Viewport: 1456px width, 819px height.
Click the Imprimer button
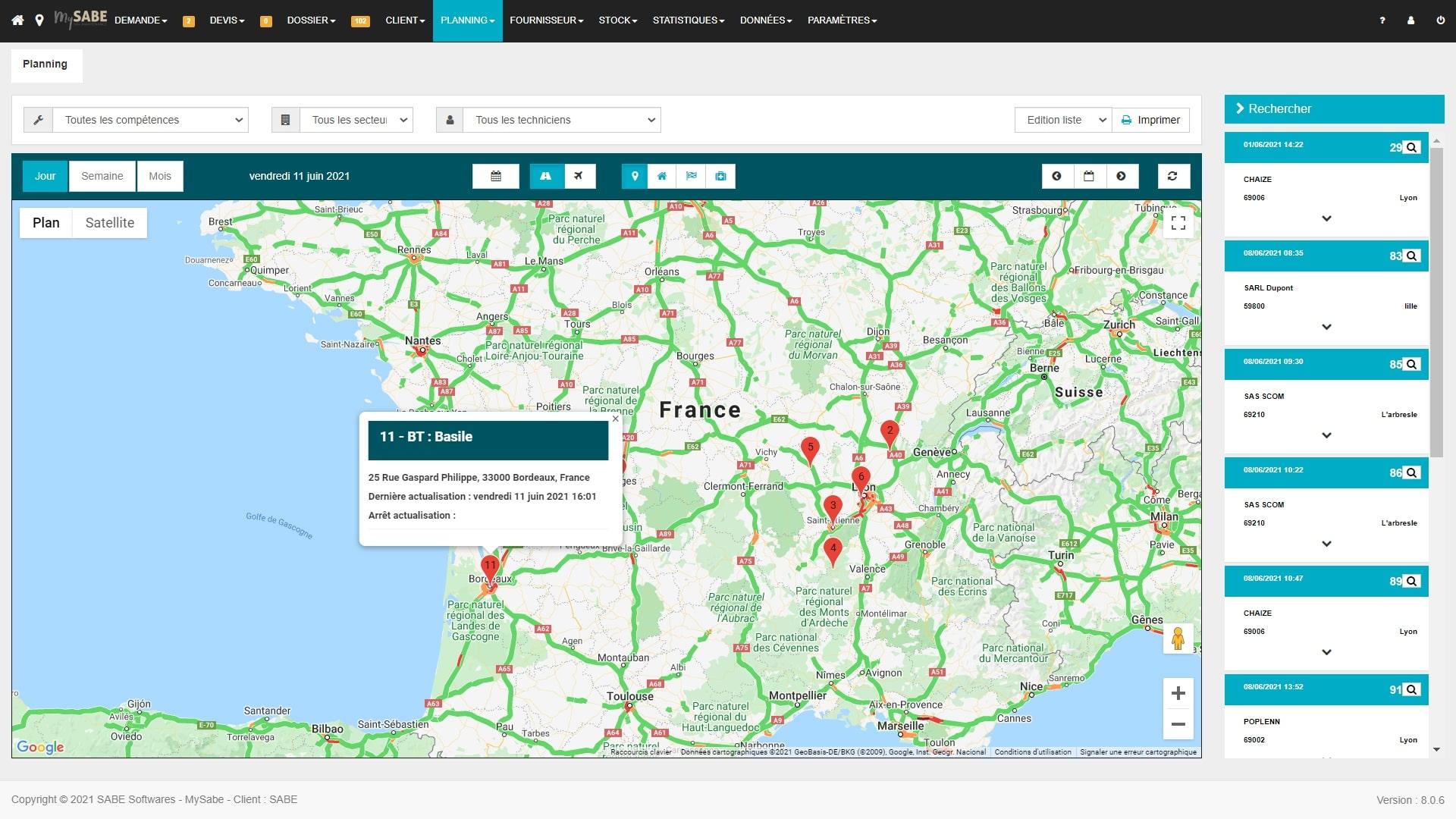click(1150, 119)
